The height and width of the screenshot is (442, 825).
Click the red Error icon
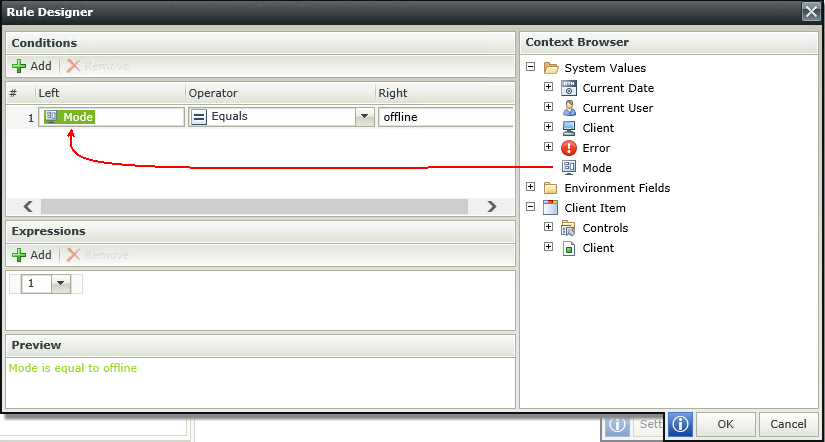click(x=569, y=148)
